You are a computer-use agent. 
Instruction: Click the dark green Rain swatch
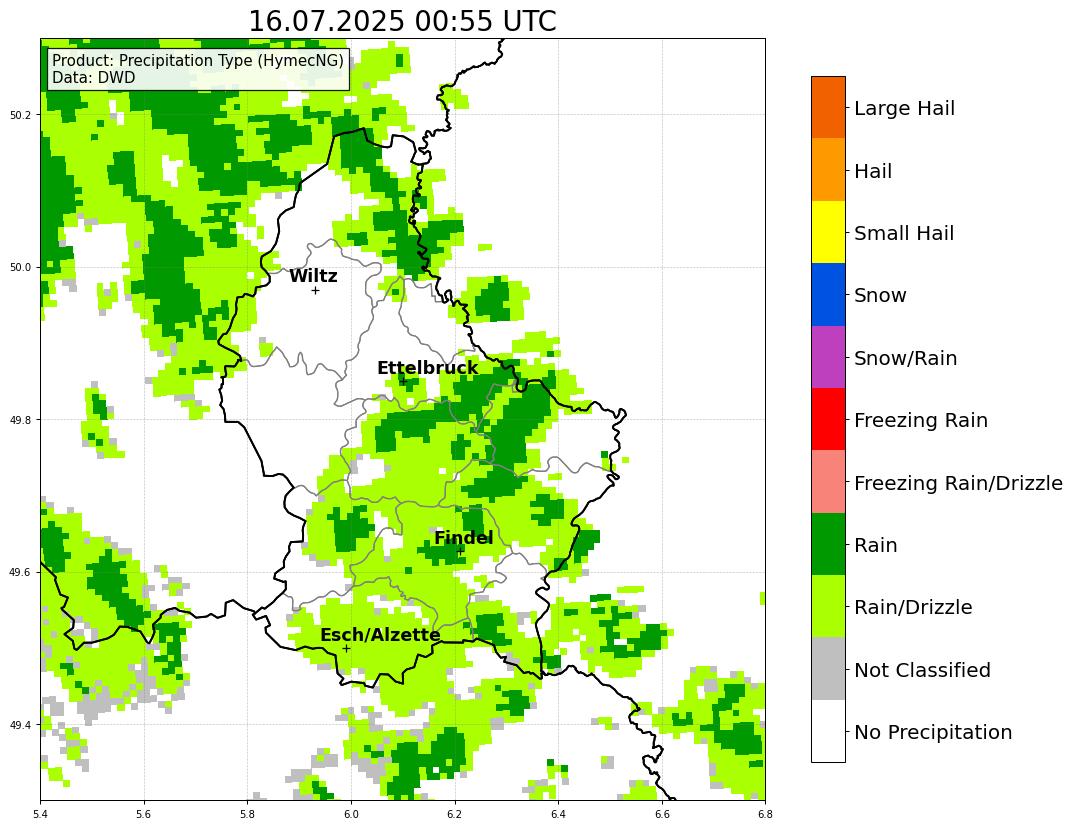[x=828, y=544]
